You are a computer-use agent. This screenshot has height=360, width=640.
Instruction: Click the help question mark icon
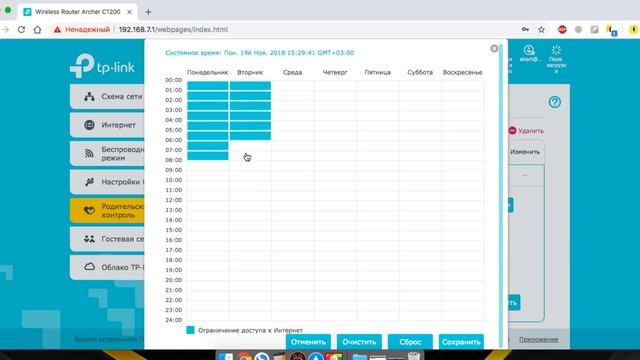pyautogui.click(x=555, y=102)
